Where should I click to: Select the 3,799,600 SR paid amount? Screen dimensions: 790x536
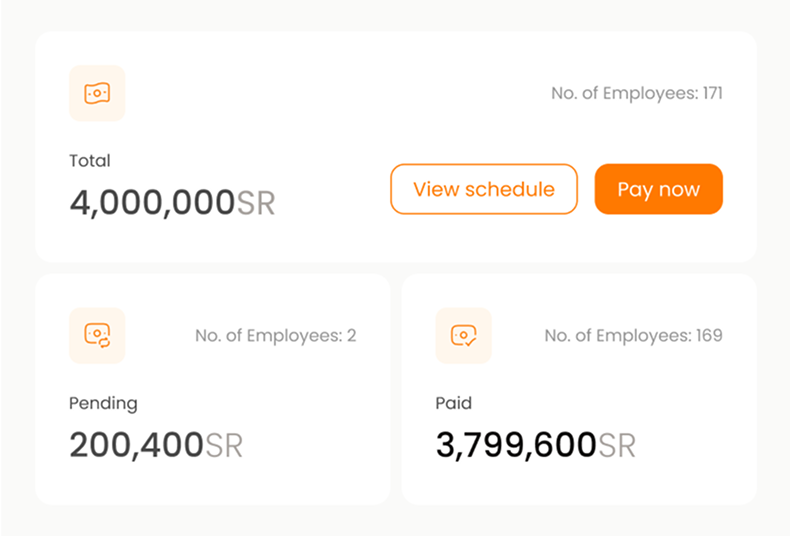(536, 445)
